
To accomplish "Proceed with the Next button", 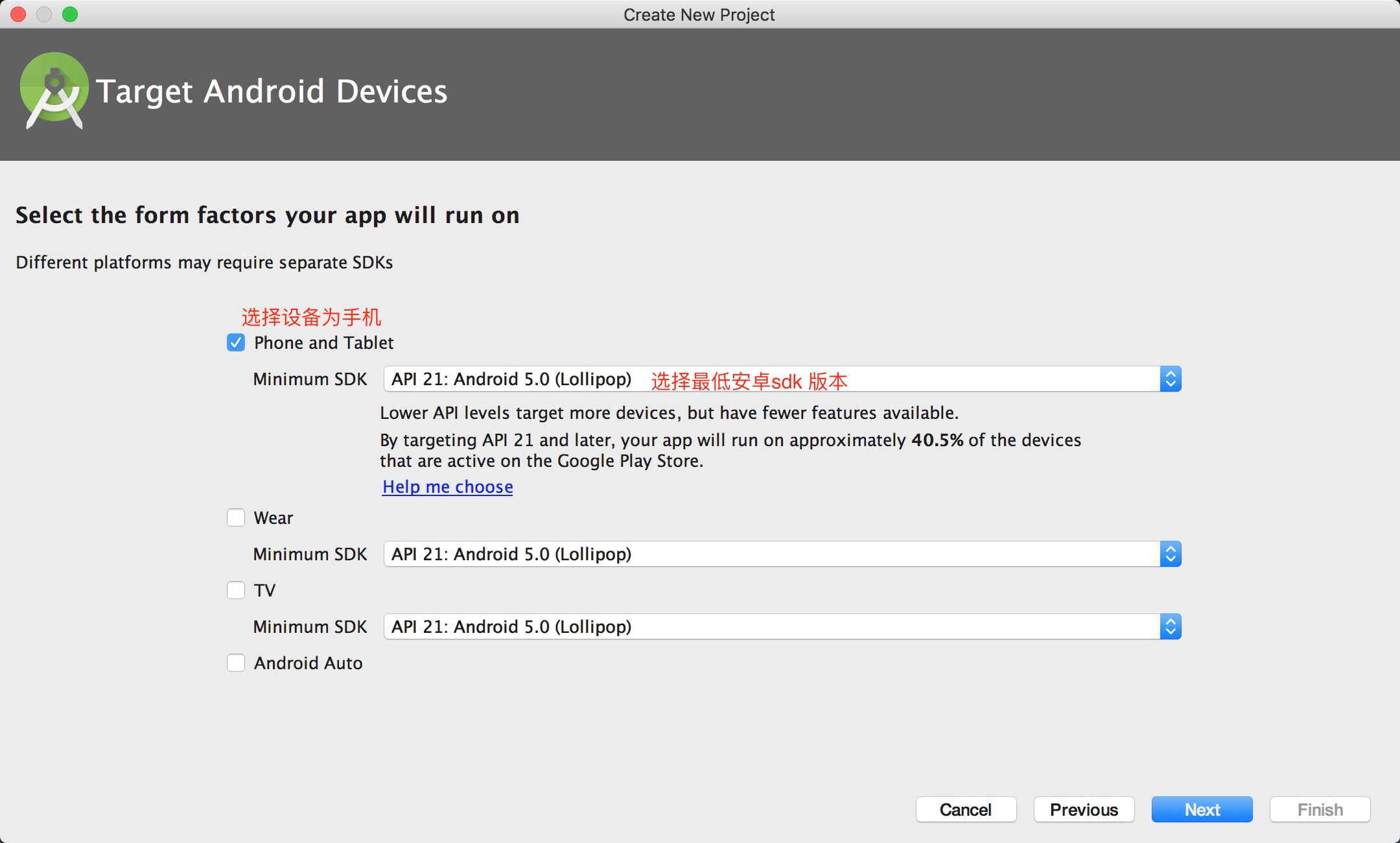I will click(x=1202, y=809).
